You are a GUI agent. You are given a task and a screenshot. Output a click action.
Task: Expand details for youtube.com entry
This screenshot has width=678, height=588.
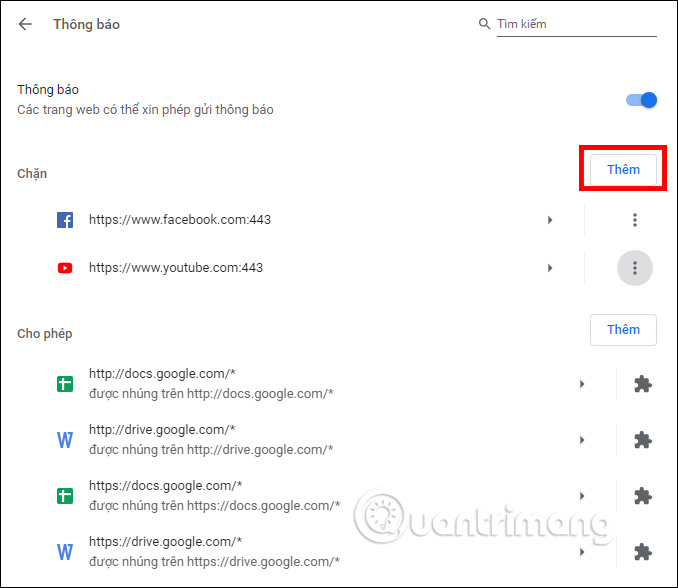point(550,268)
